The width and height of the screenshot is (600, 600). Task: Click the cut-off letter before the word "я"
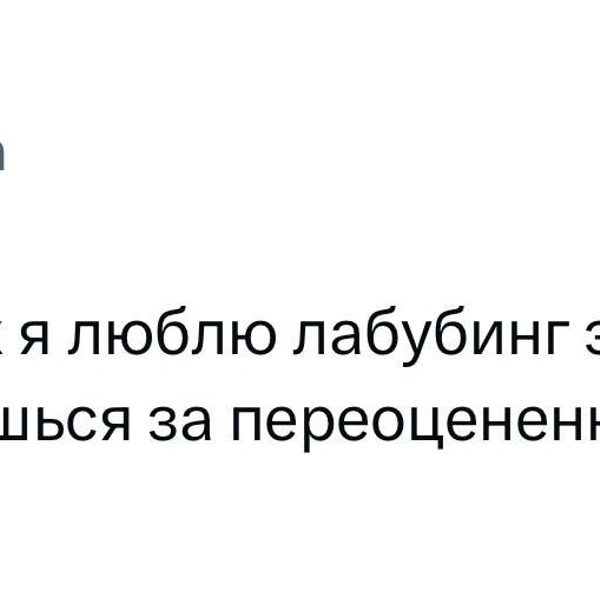tap(3, 339)
